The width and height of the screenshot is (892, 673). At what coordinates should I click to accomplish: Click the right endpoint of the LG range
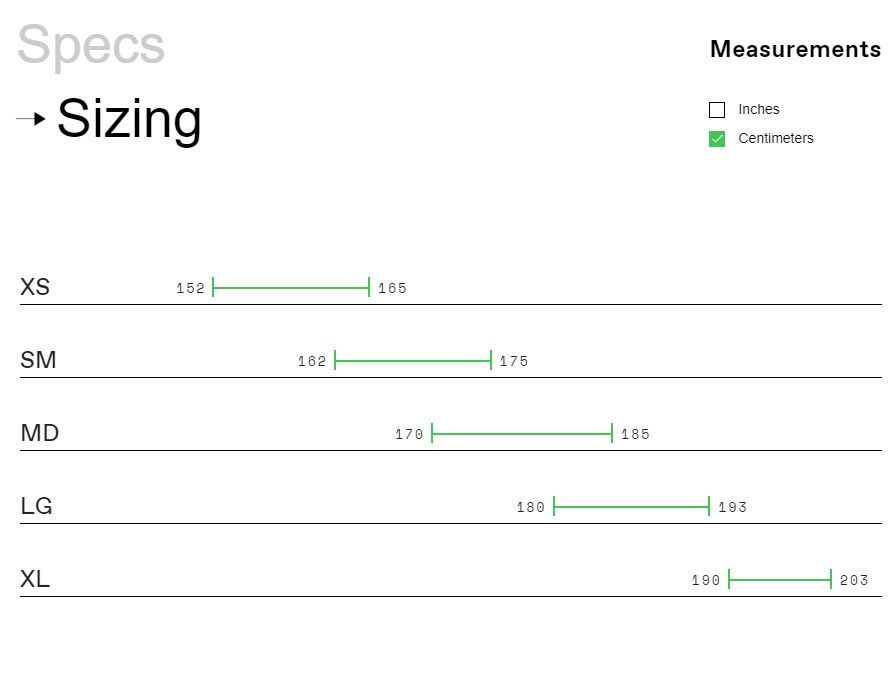[x=707, y=506]
